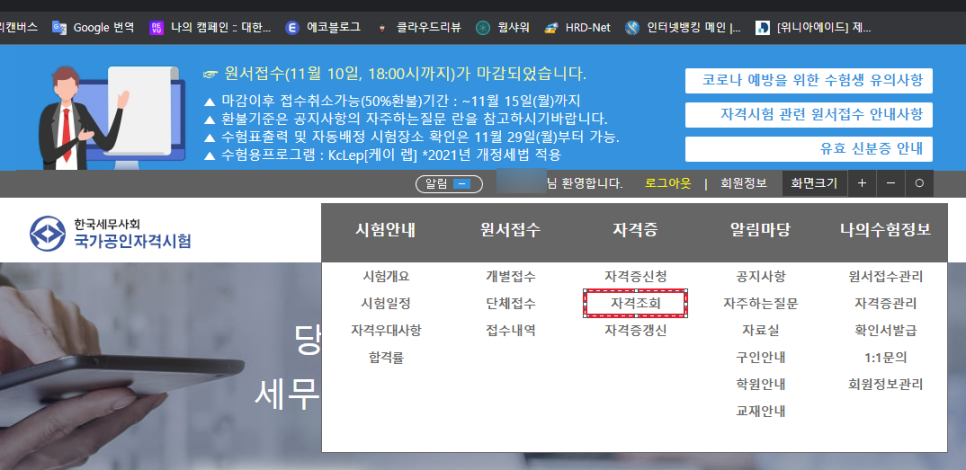Select 구인안내 submenu item
The image size is (966, 470).
coord(760,357)
